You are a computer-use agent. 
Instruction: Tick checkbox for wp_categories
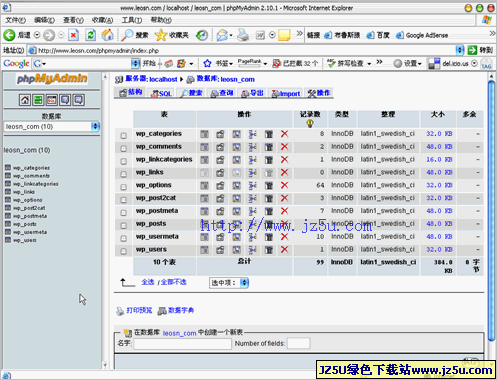123,136
